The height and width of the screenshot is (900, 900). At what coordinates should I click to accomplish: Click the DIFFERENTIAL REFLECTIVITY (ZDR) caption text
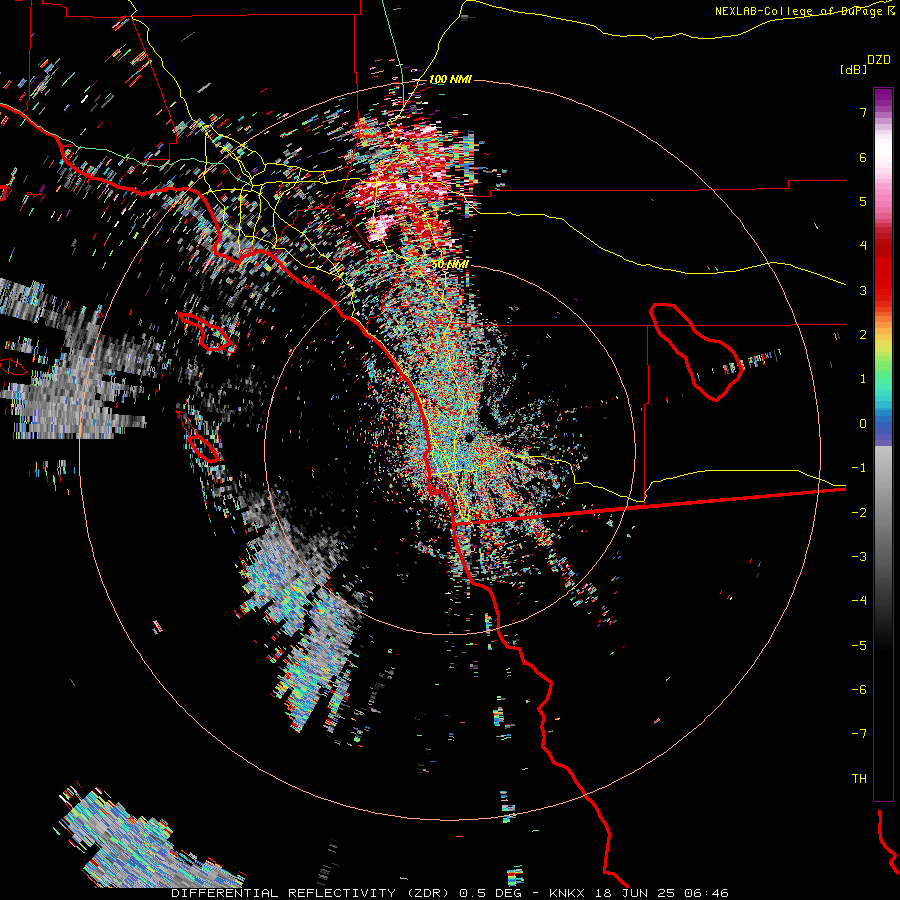coord(312,893)
